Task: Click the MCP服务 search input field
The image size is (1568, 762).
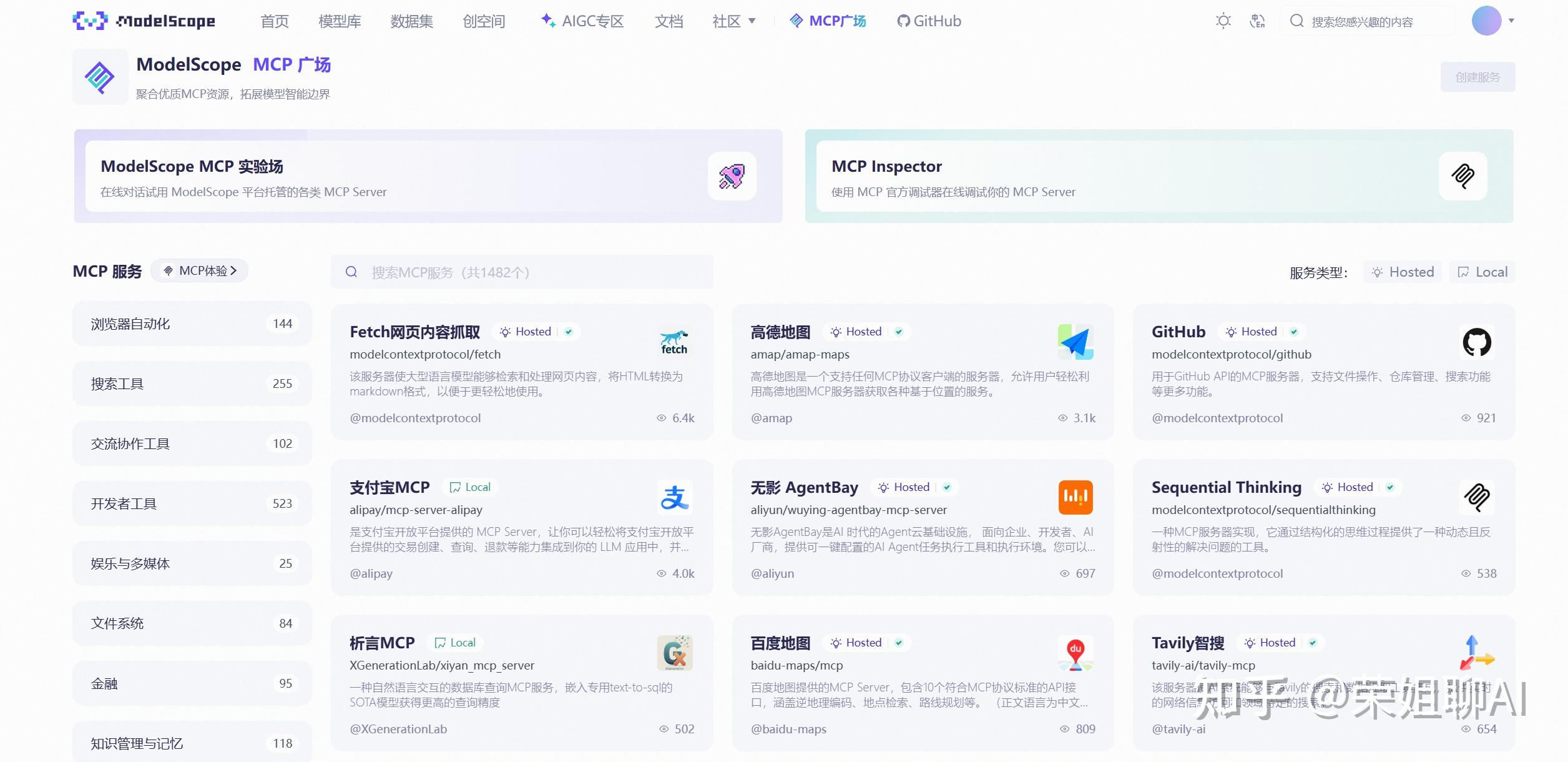Action: [522, 272]
